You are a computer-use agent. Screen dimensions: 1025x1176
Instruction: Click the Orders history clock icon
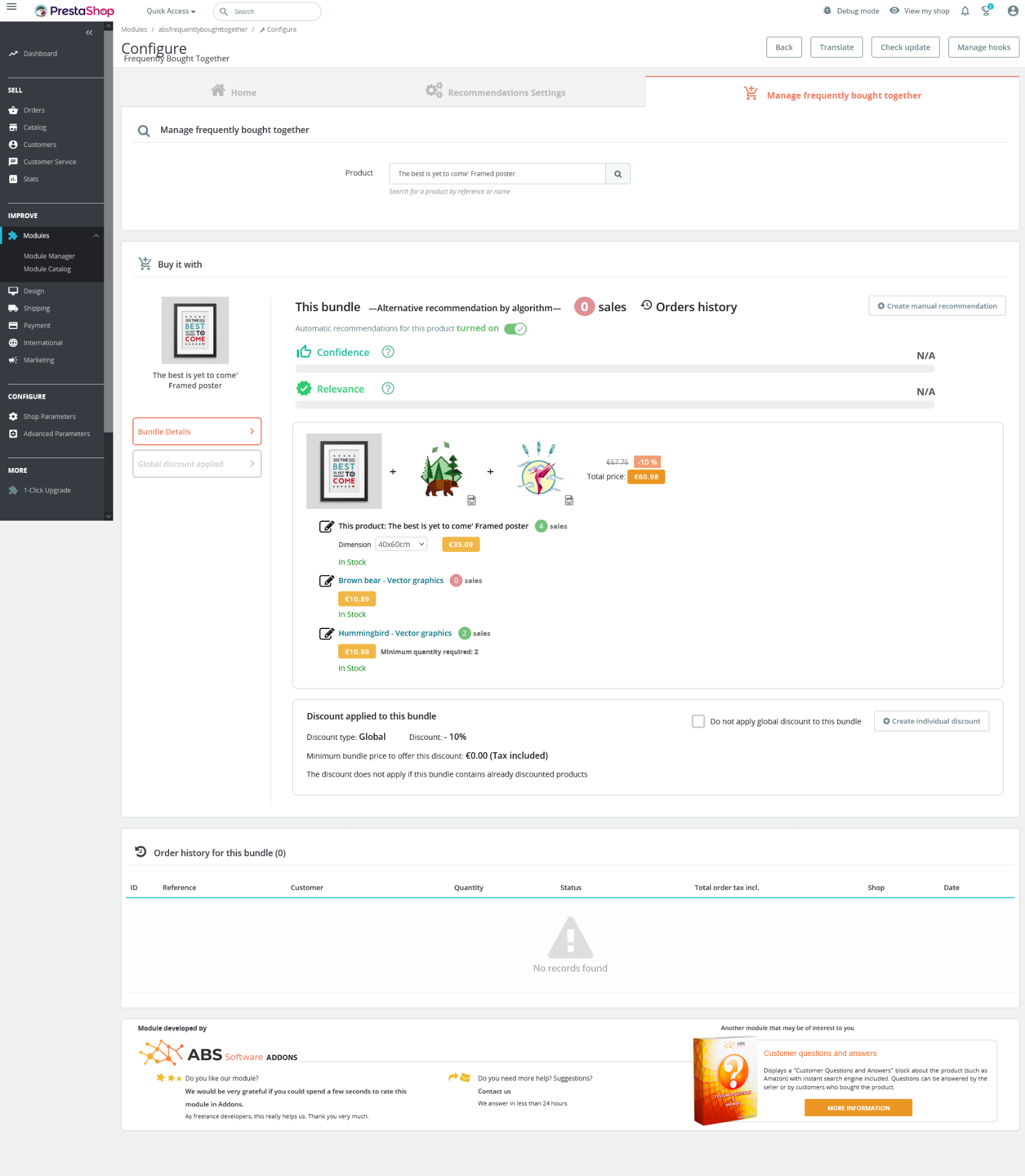[x=646, y=305]
